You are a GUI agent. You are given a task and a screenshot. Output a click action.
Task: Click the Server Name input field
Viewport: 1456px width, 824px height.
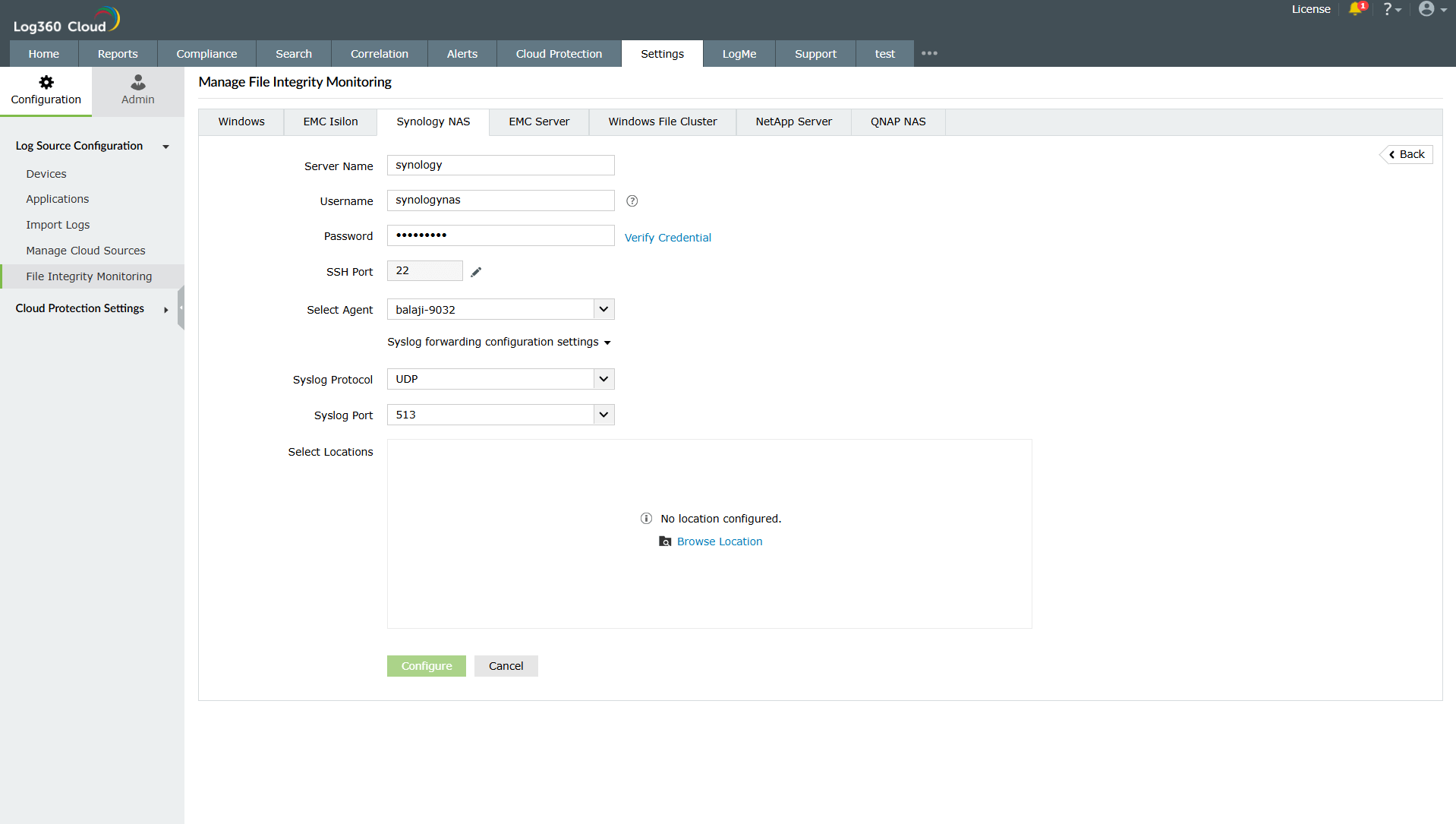(500, 165)
